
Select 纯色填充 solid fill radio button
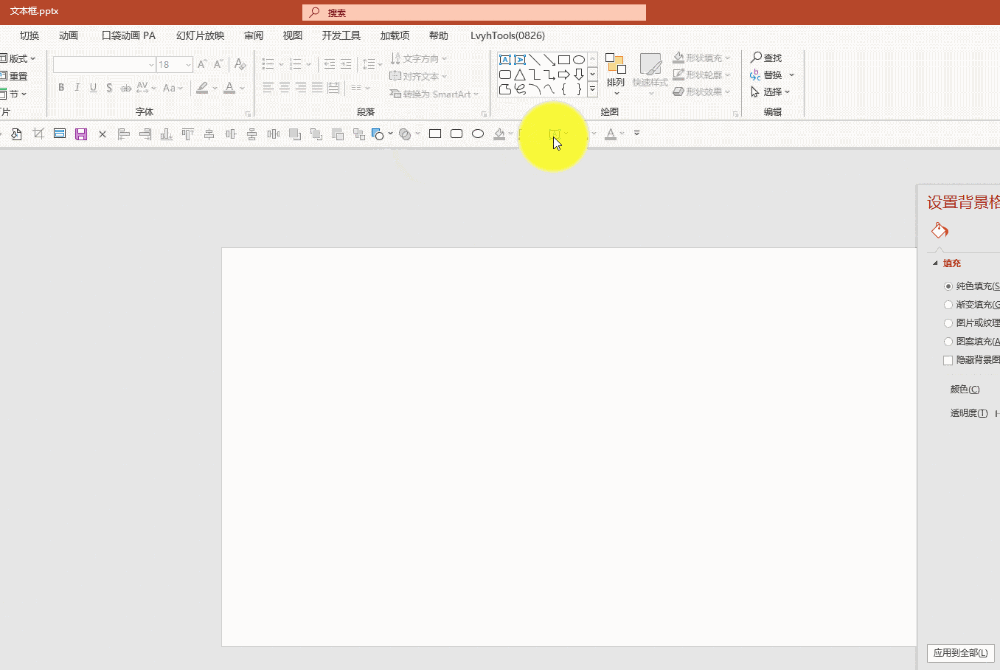[x=948, y=286]
